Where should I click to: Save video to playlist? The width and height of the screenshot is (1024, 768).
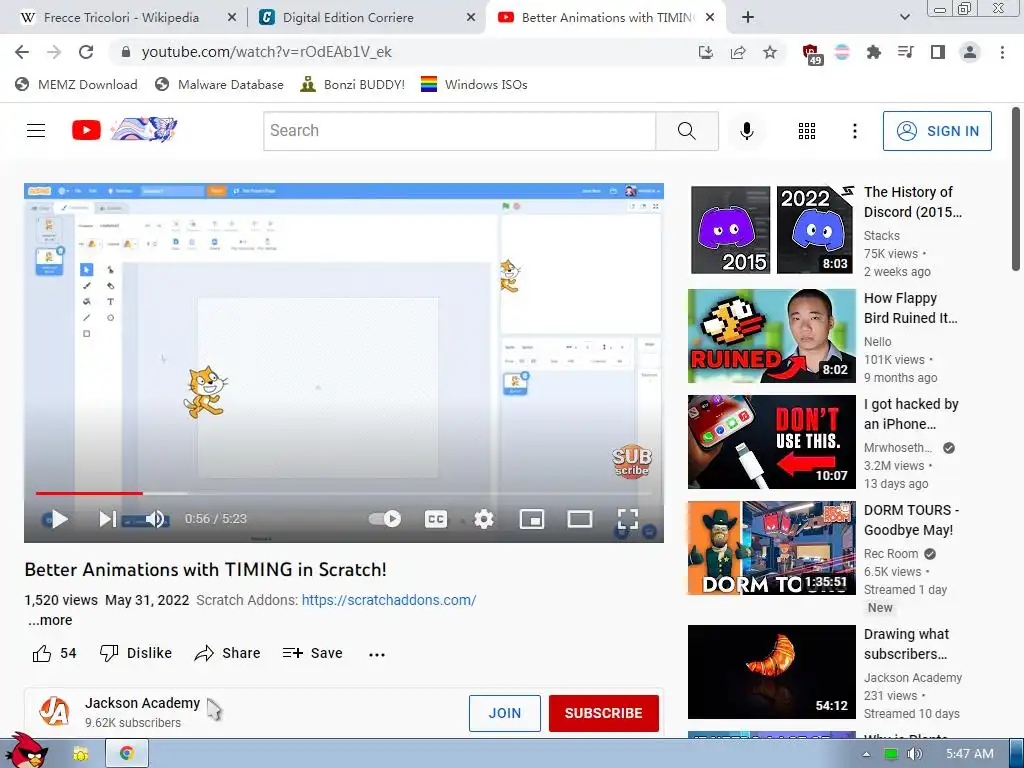[x=313, y=653]
